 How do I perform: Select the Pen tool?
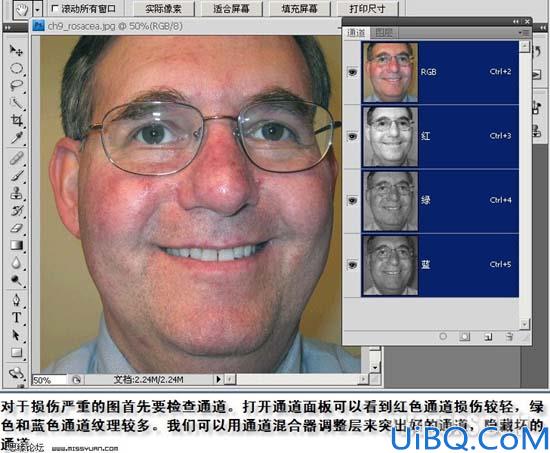pos(16,300)
